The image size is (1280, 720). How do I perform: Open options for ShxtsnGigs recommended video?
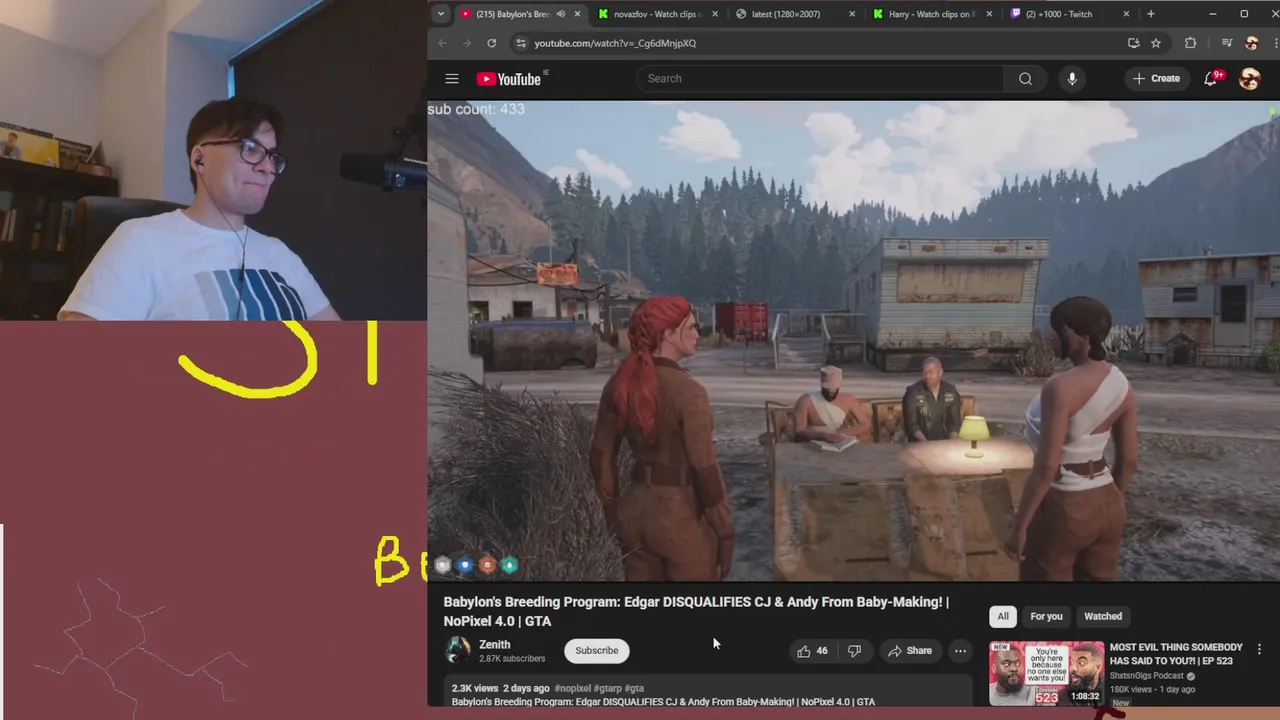(x=1259, y=649)
